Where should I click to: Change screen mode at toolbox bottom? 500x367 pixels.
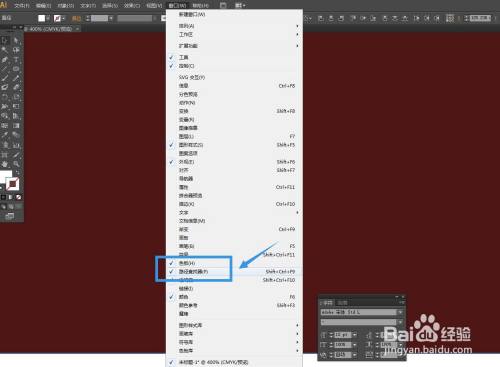coord(9,216)
